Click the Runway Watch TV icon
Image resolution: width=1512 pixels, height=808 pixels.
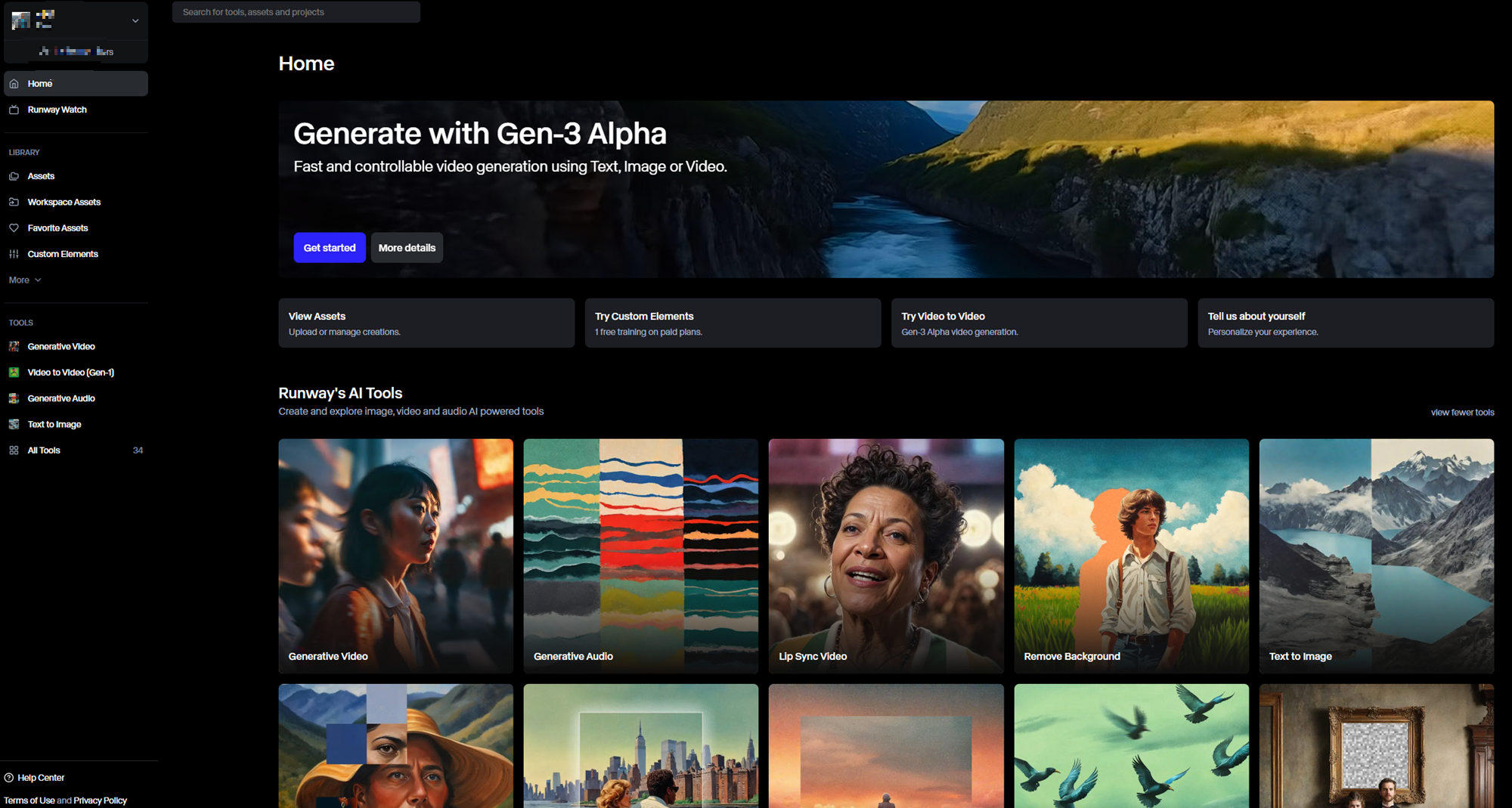coord(14,110)
